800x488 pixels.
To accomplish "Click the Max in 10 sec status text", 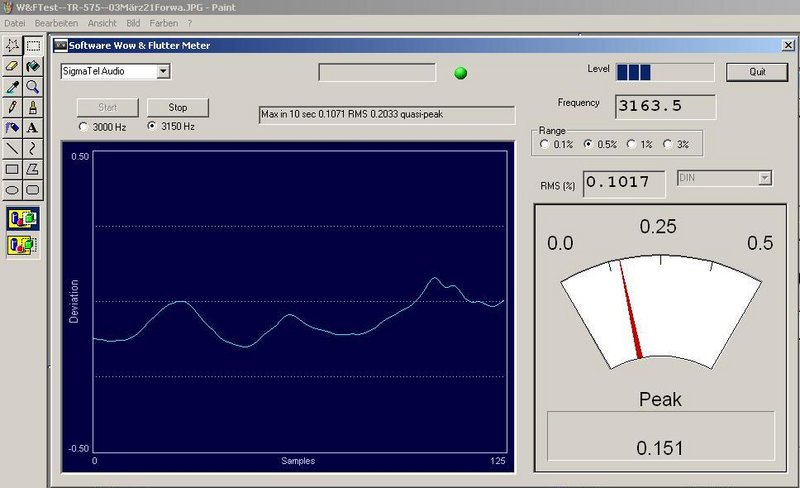I will tap(387, 115).
